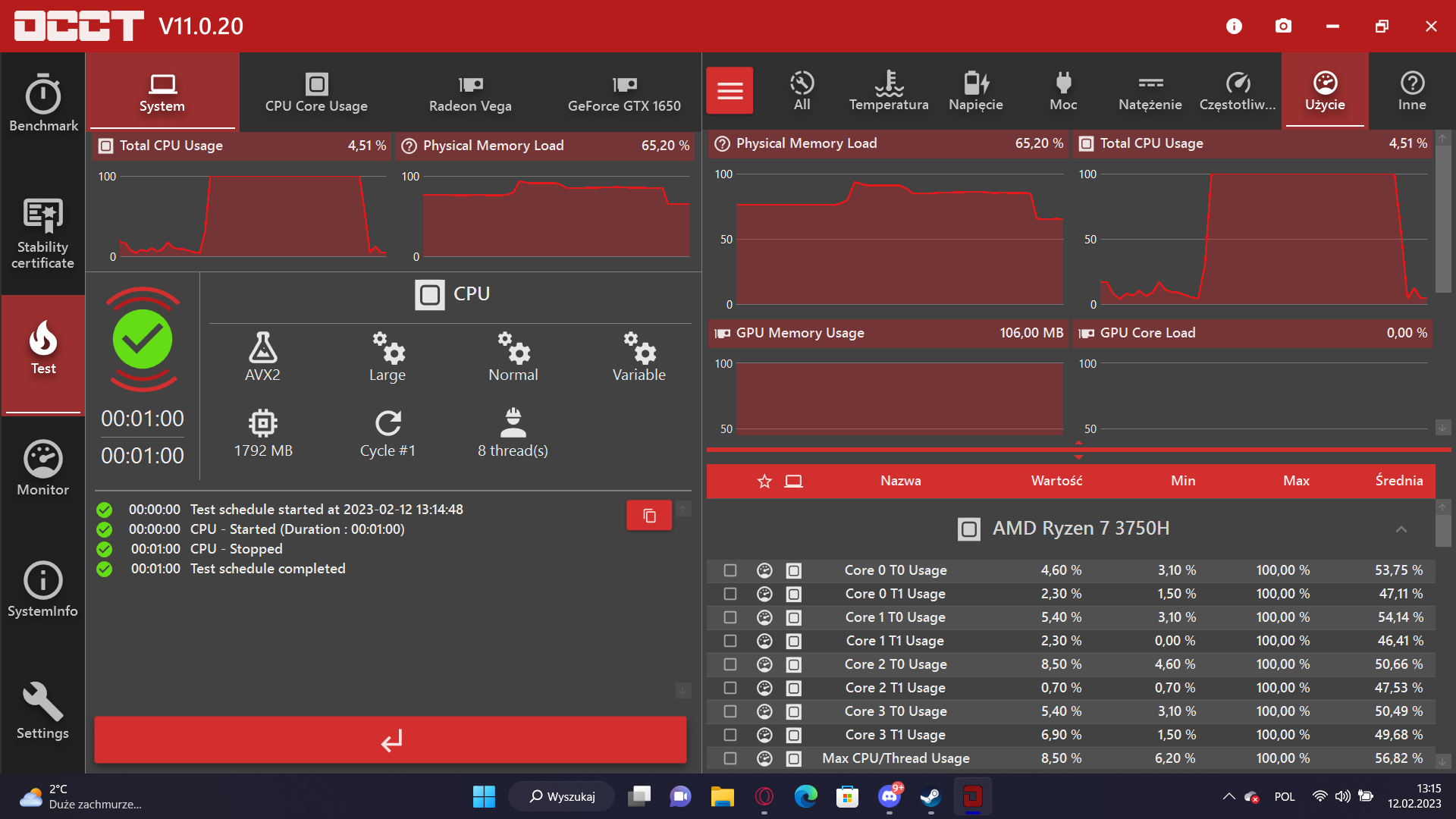Click the copy log button

click(x=649, y=516)
